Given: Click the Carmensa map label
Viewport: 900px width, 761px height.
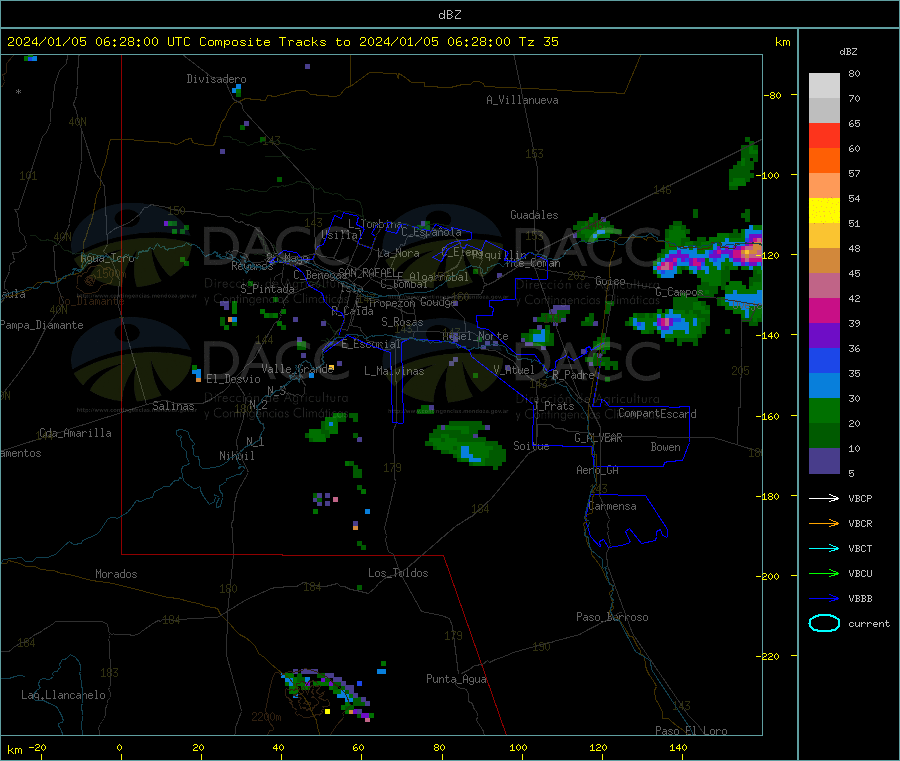Looking at the screenshot, I should click(x=612, y=506).
